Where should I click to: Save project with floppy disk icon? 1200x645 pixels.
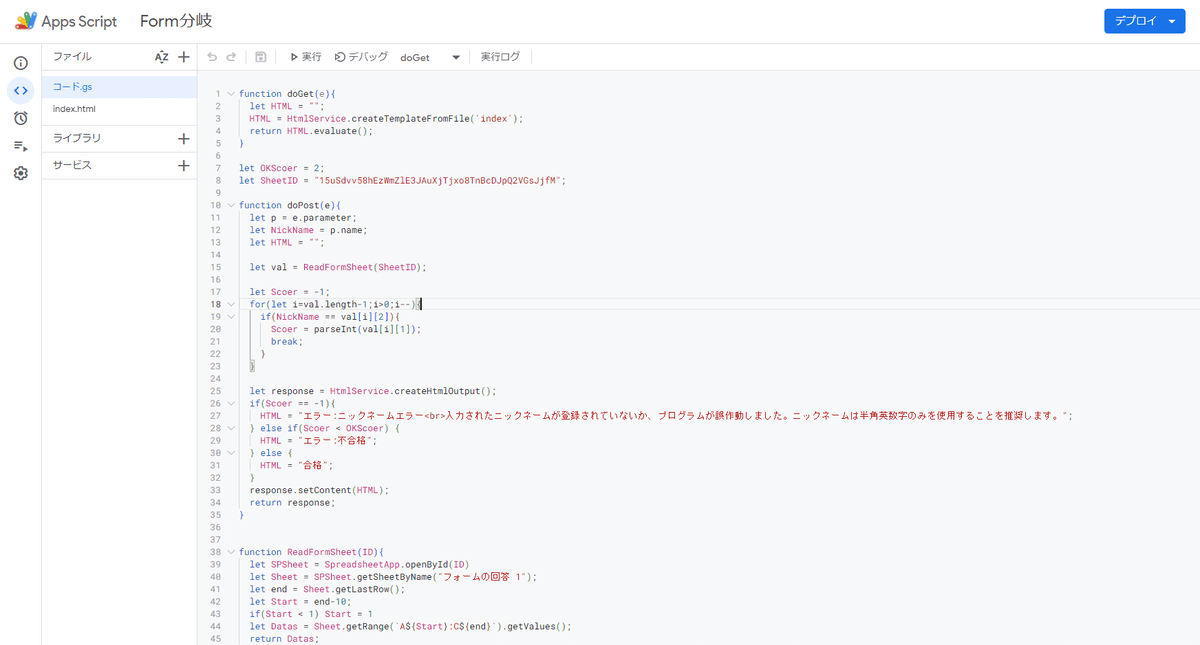click(261, 57)
